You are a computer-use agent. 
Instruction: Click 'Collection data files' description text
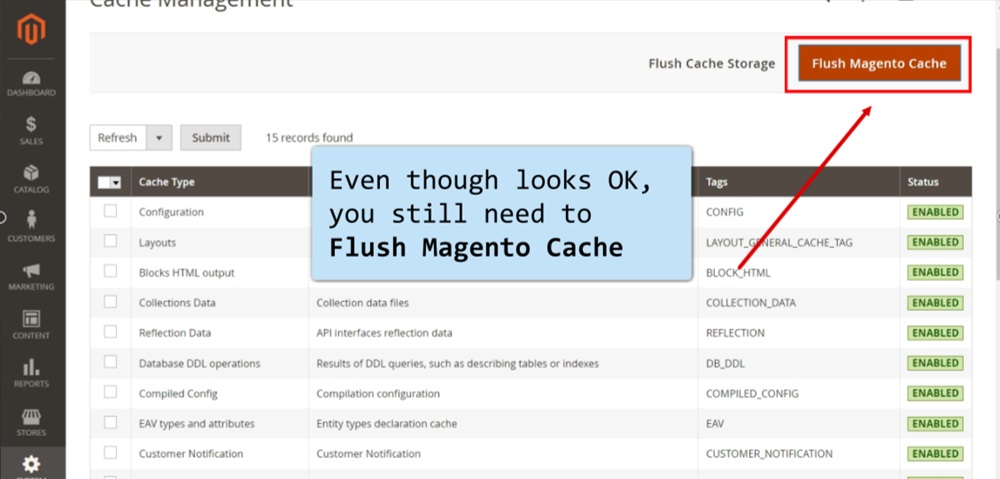(362, 302)
